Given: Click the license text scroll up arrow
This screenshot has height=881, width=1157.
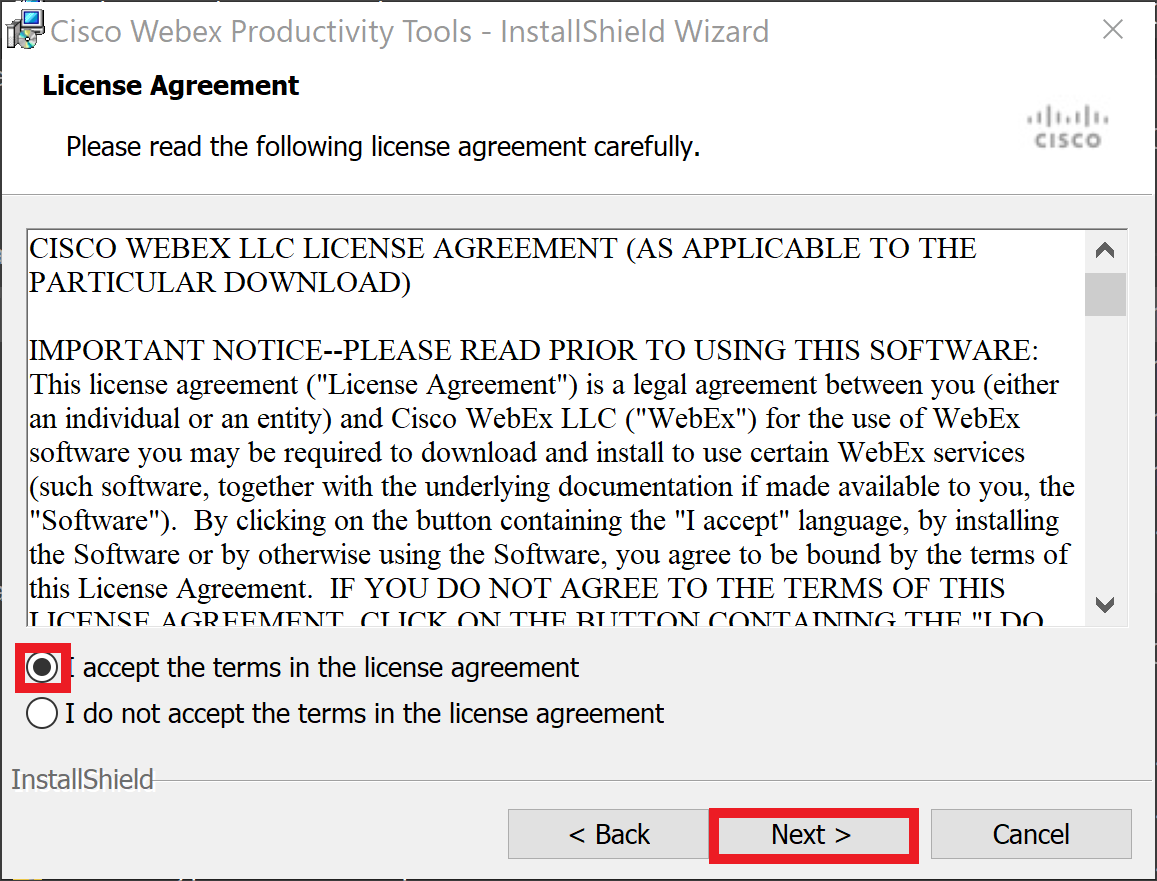Looking at the screenshot, I should tap(1105, 250).
